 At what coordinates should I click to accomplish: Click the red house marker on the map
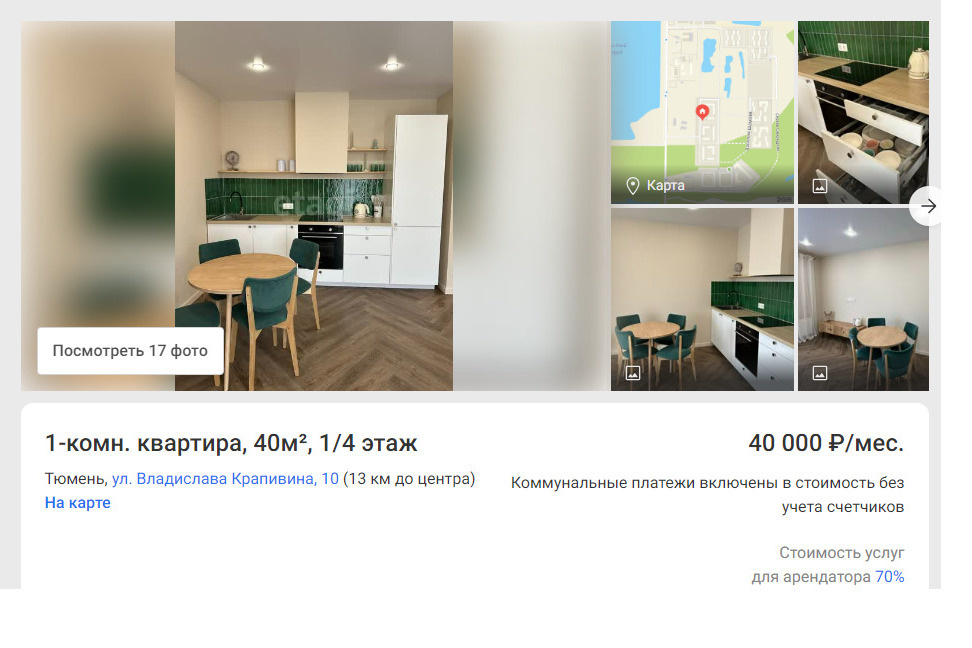702,112
